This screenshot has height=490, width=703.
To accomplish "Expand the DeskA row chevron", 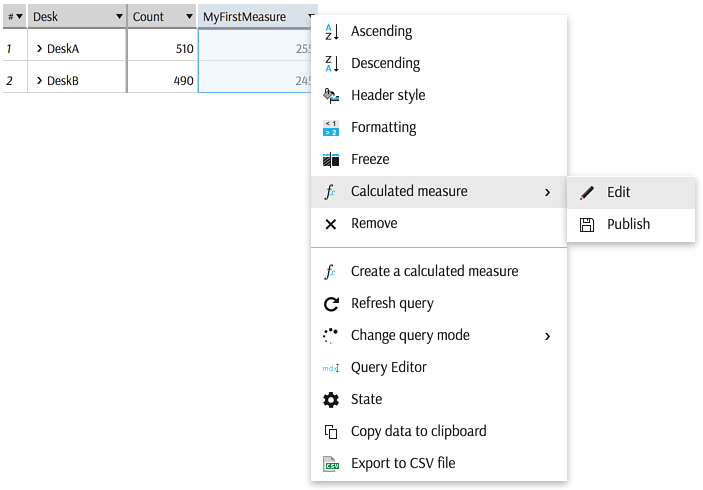I will click(x=39, y=48).
